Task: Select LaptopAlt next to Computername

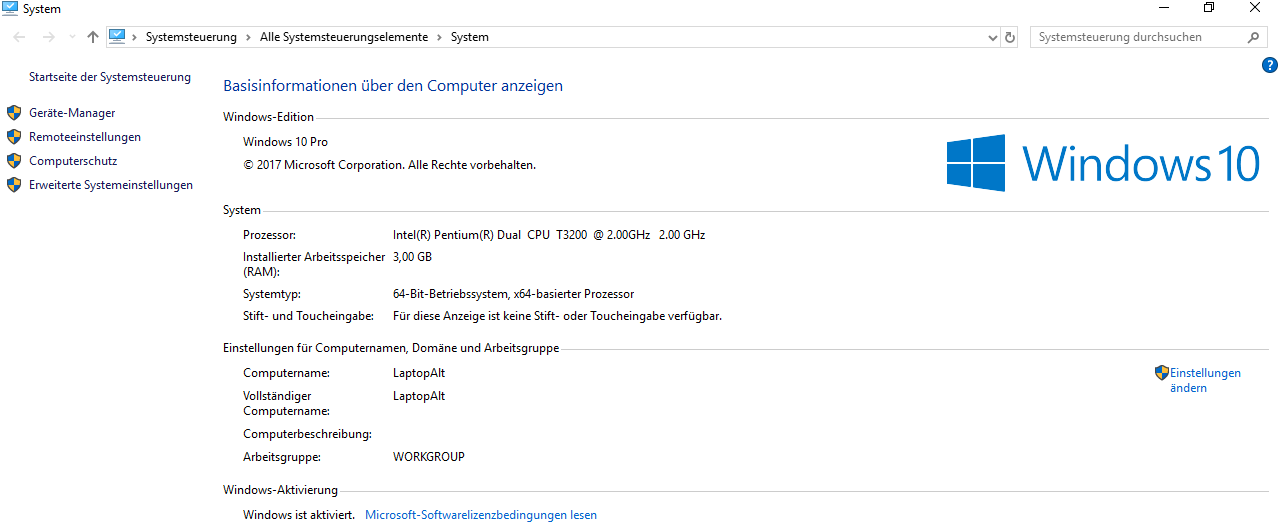Action: [419, 373]
